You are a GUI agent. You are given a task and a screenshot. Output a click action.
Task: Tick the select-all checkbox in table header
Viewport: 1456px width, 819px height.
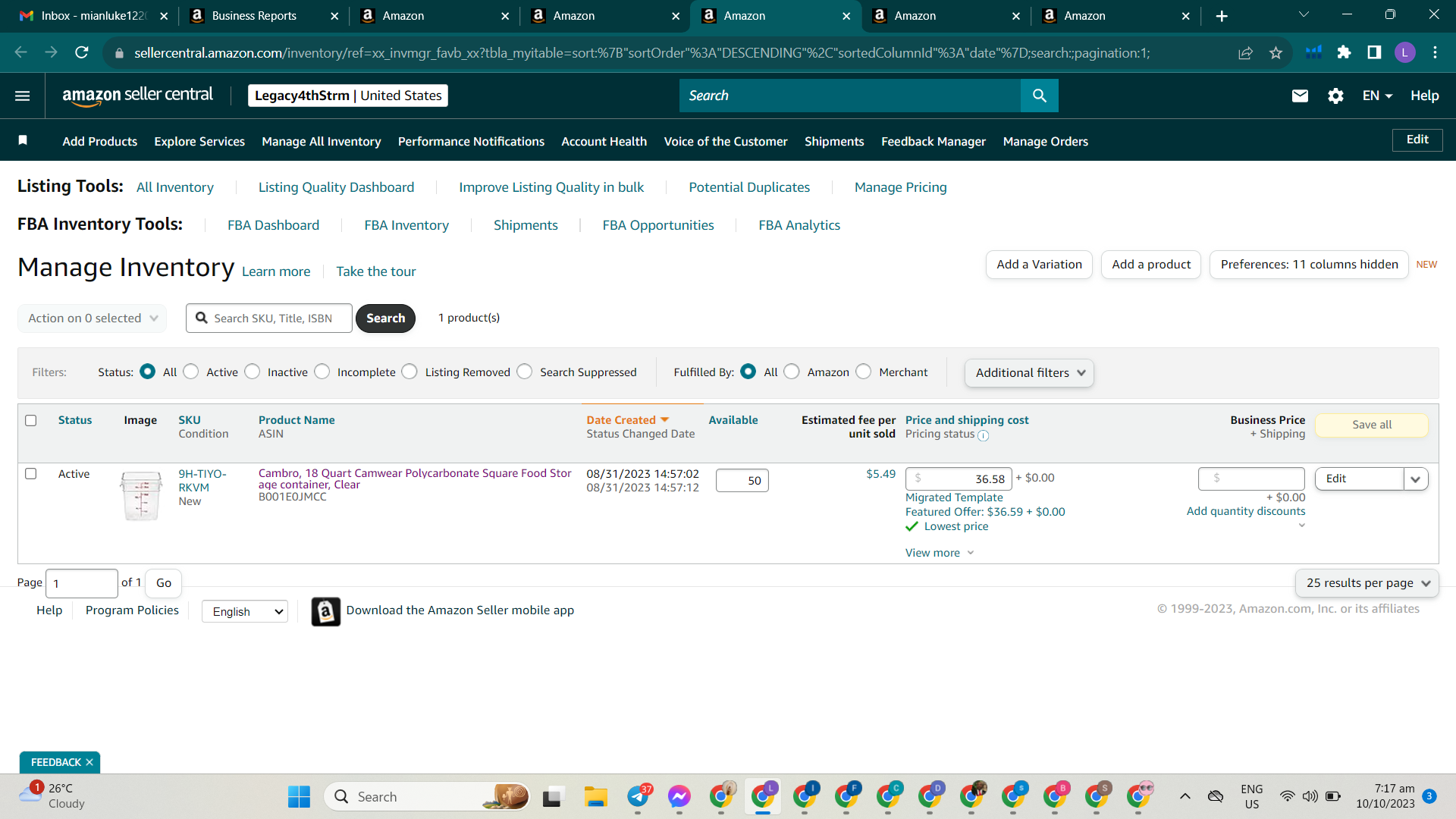tap(31, 420)
